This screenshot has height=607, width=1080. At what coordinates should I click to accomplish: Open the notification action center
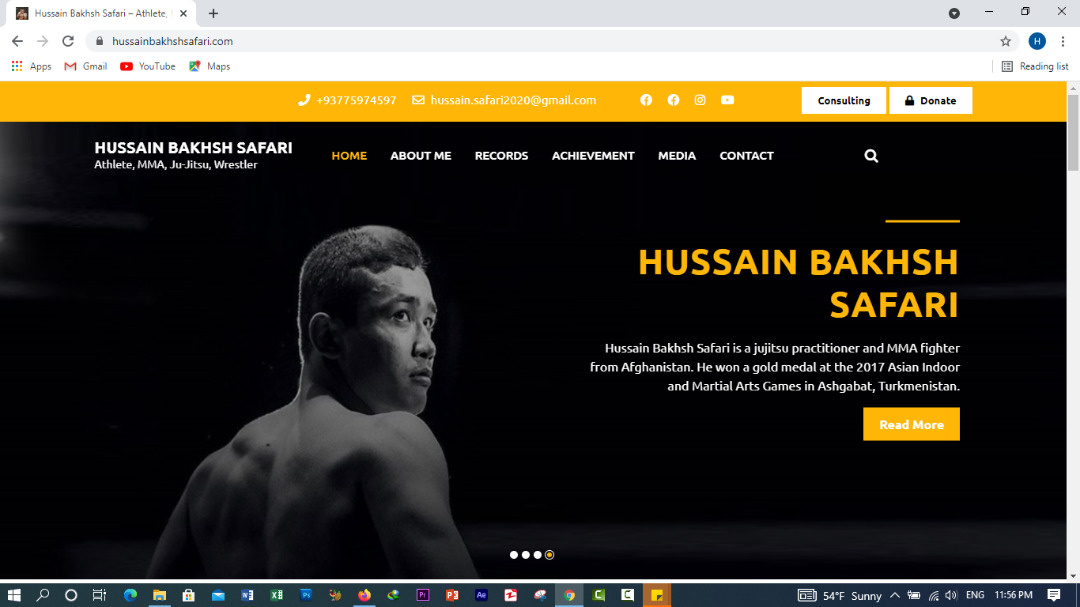coord(1054,595)
